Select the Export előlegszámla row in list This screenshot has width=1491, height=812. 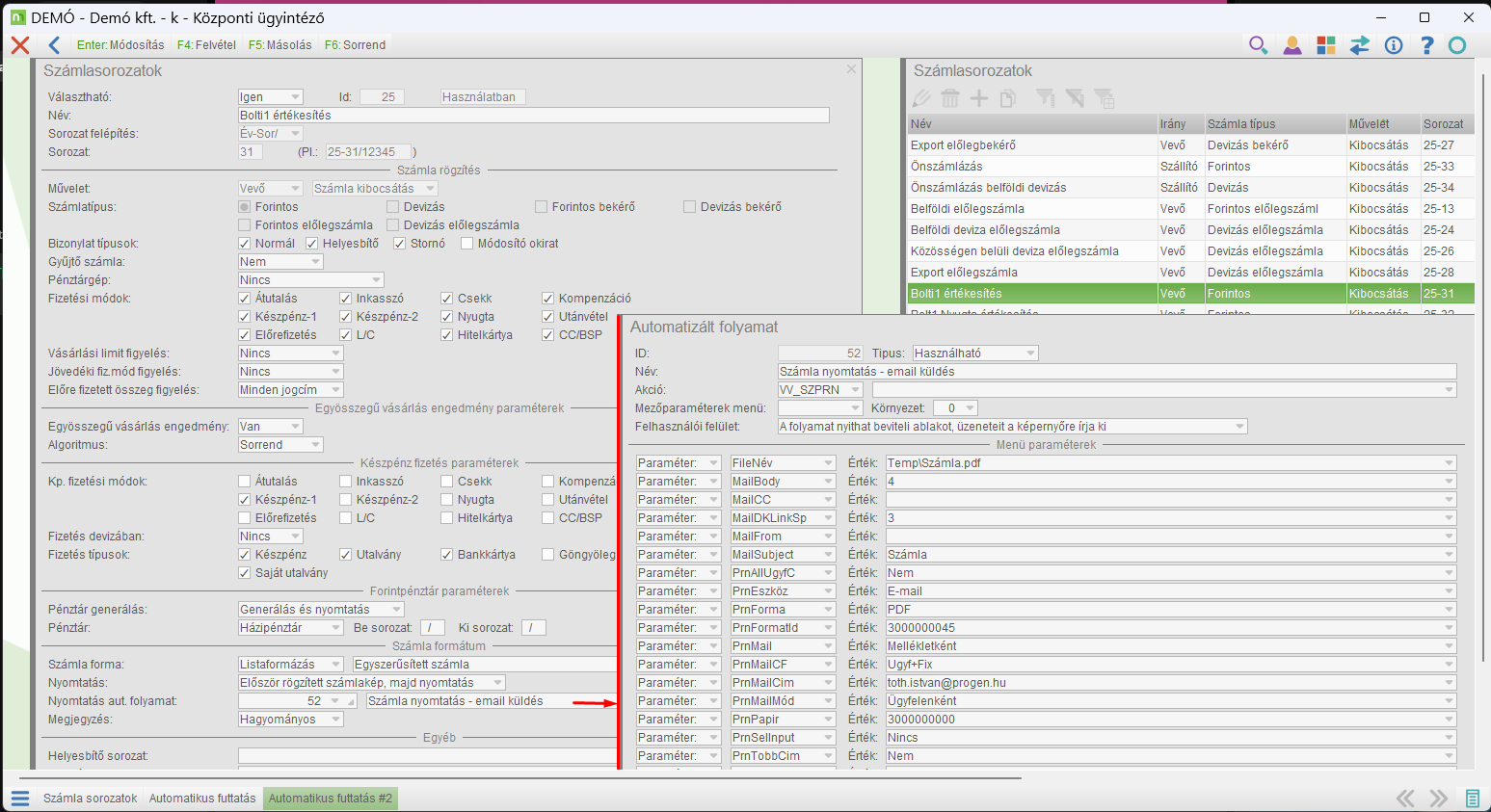964,273
